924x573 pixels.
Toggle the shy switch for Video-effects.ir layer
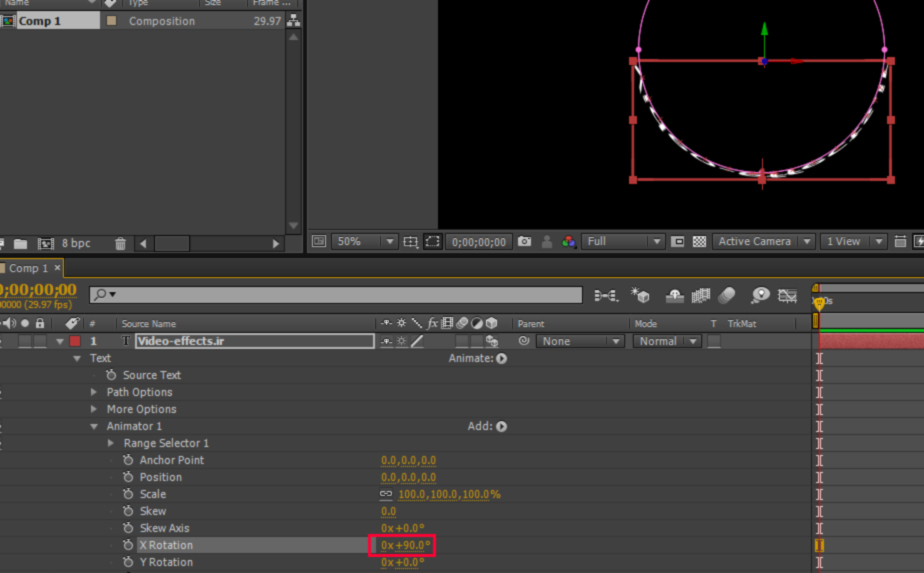click(x=386, y=341)
